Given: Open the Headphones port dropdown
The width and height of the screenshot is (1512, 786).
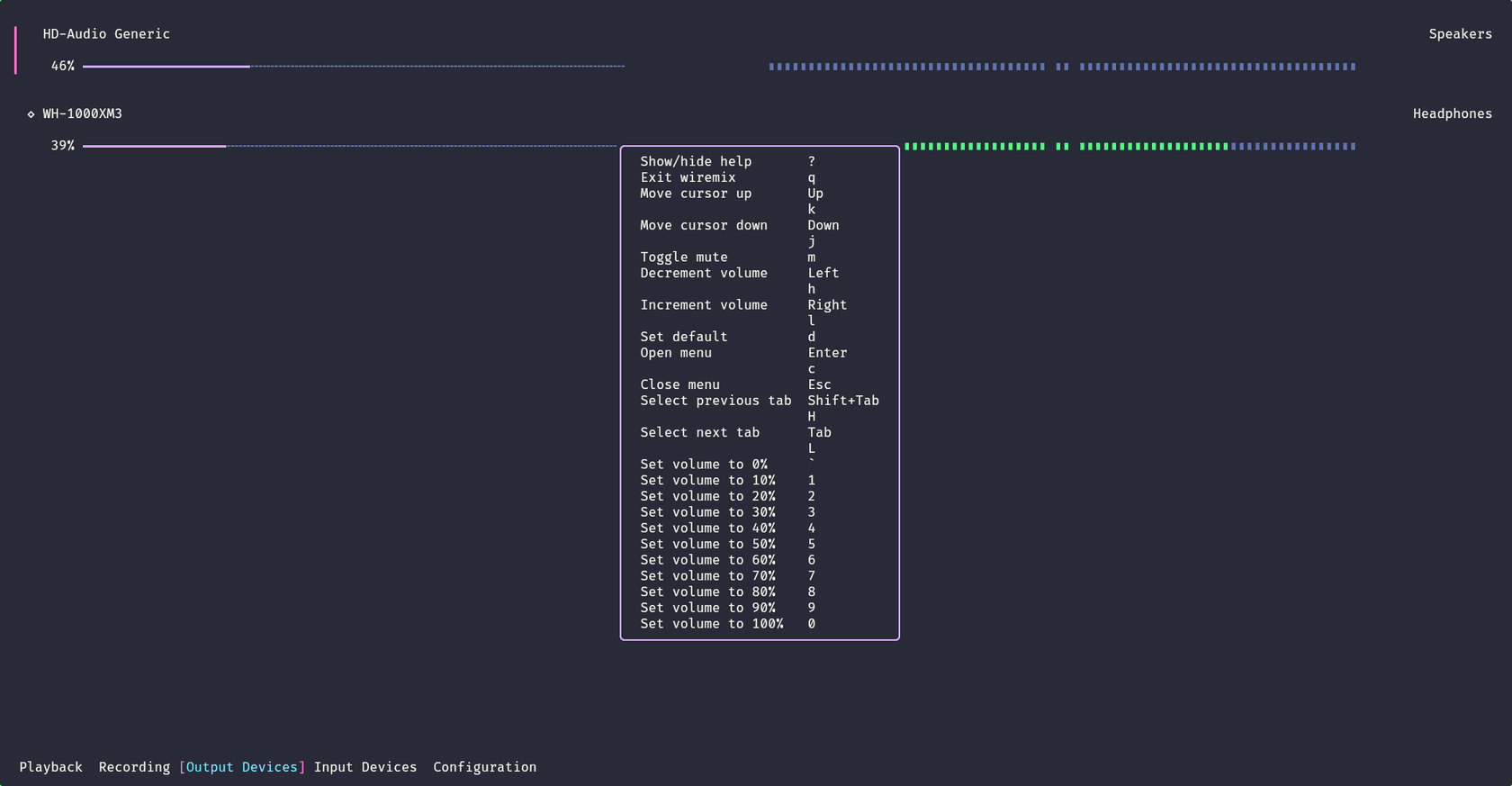Looking at the screenshot, I should point(1452,114).
